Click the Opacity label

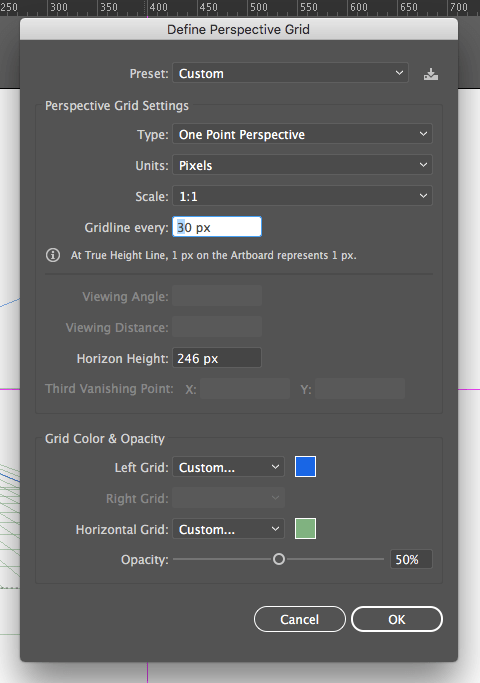[x=145, y=560]
